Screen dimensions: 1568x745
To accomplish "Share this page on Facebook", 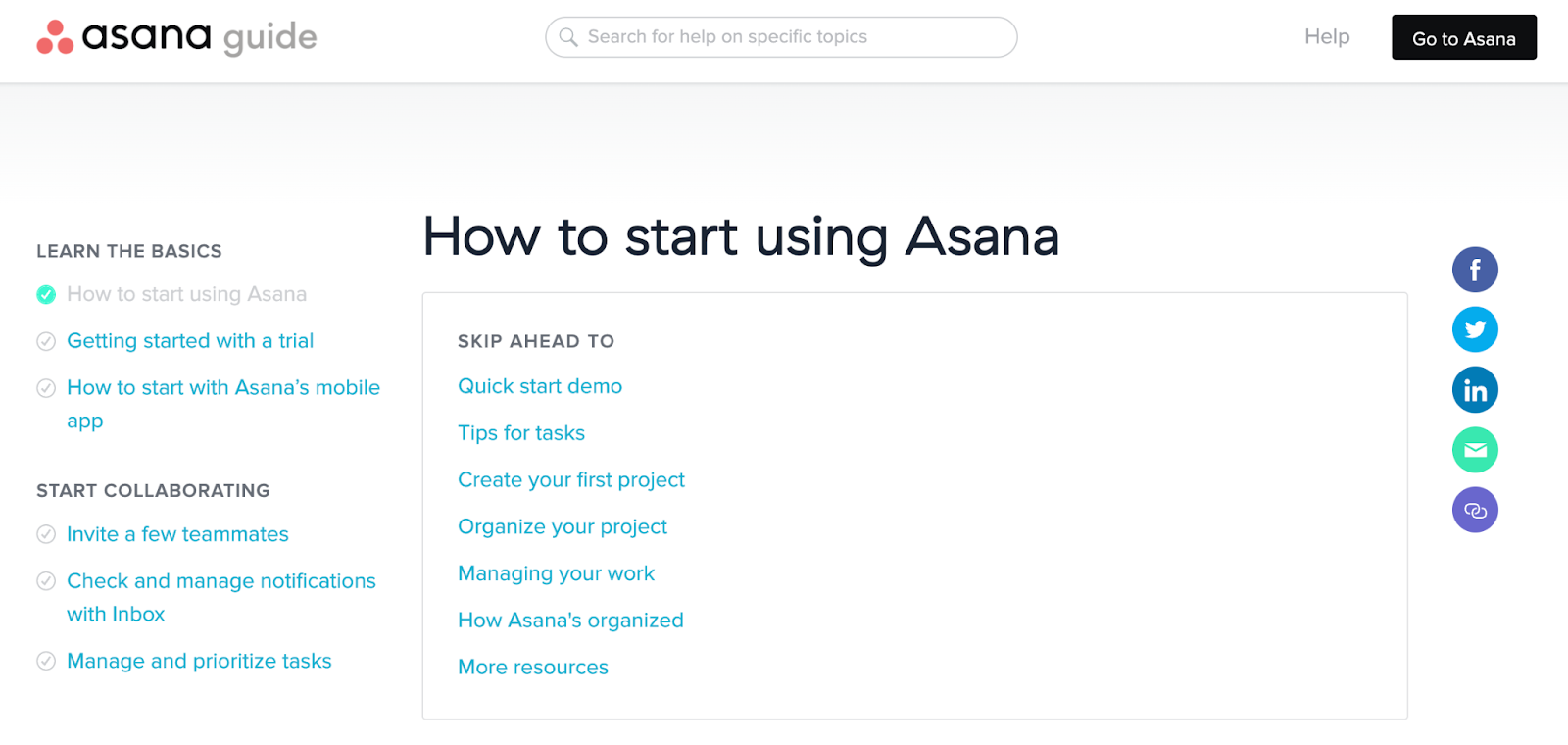I will (1475, 269).
